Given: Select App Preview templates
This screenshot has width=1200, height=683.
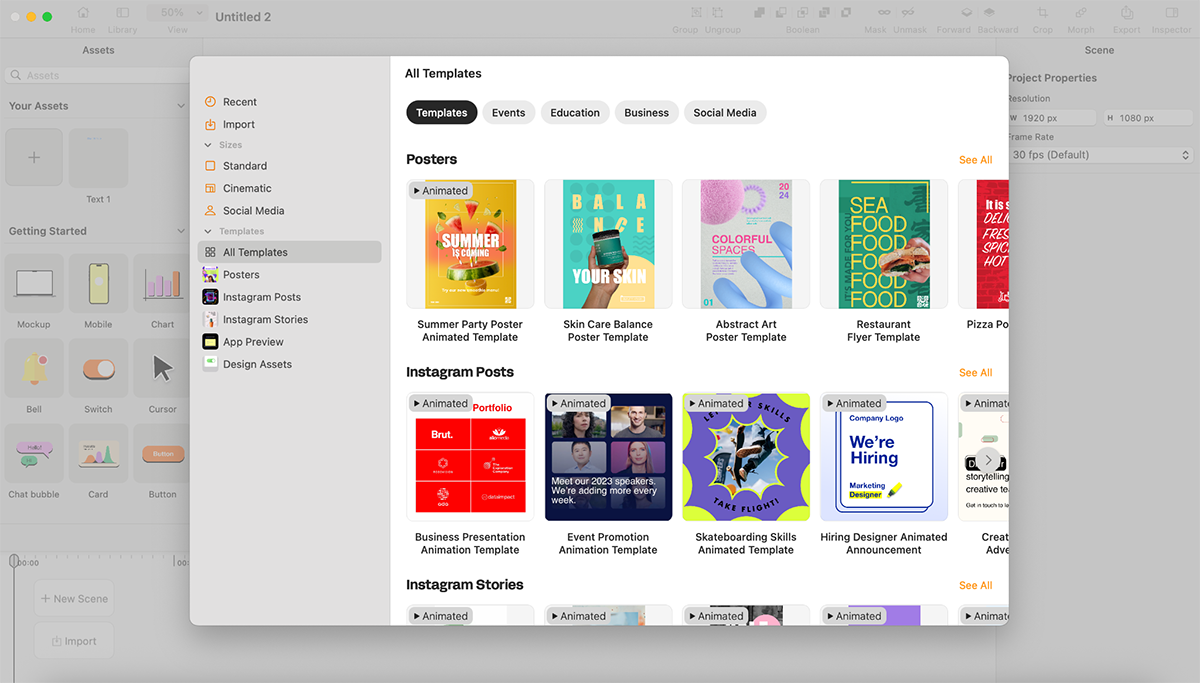Looking at the screenshot, I should tap(253, 342).
